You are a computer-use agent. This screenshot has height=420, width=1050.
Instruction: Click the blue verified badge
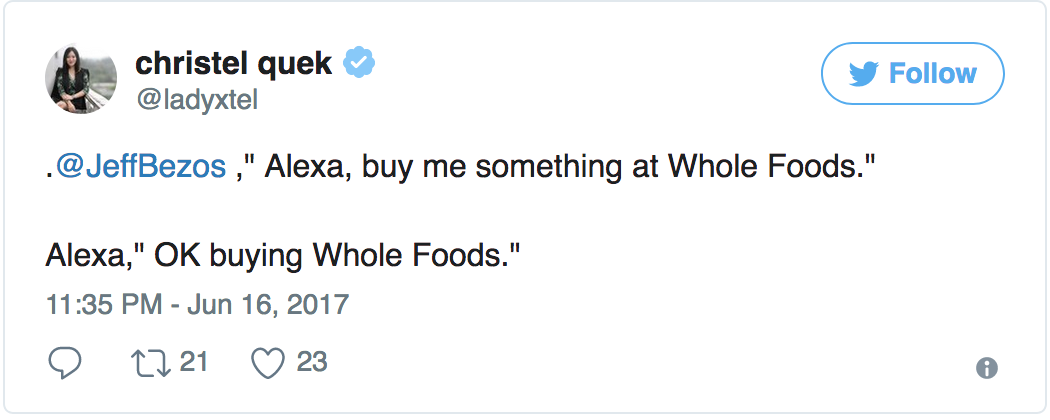pos(359,64)
